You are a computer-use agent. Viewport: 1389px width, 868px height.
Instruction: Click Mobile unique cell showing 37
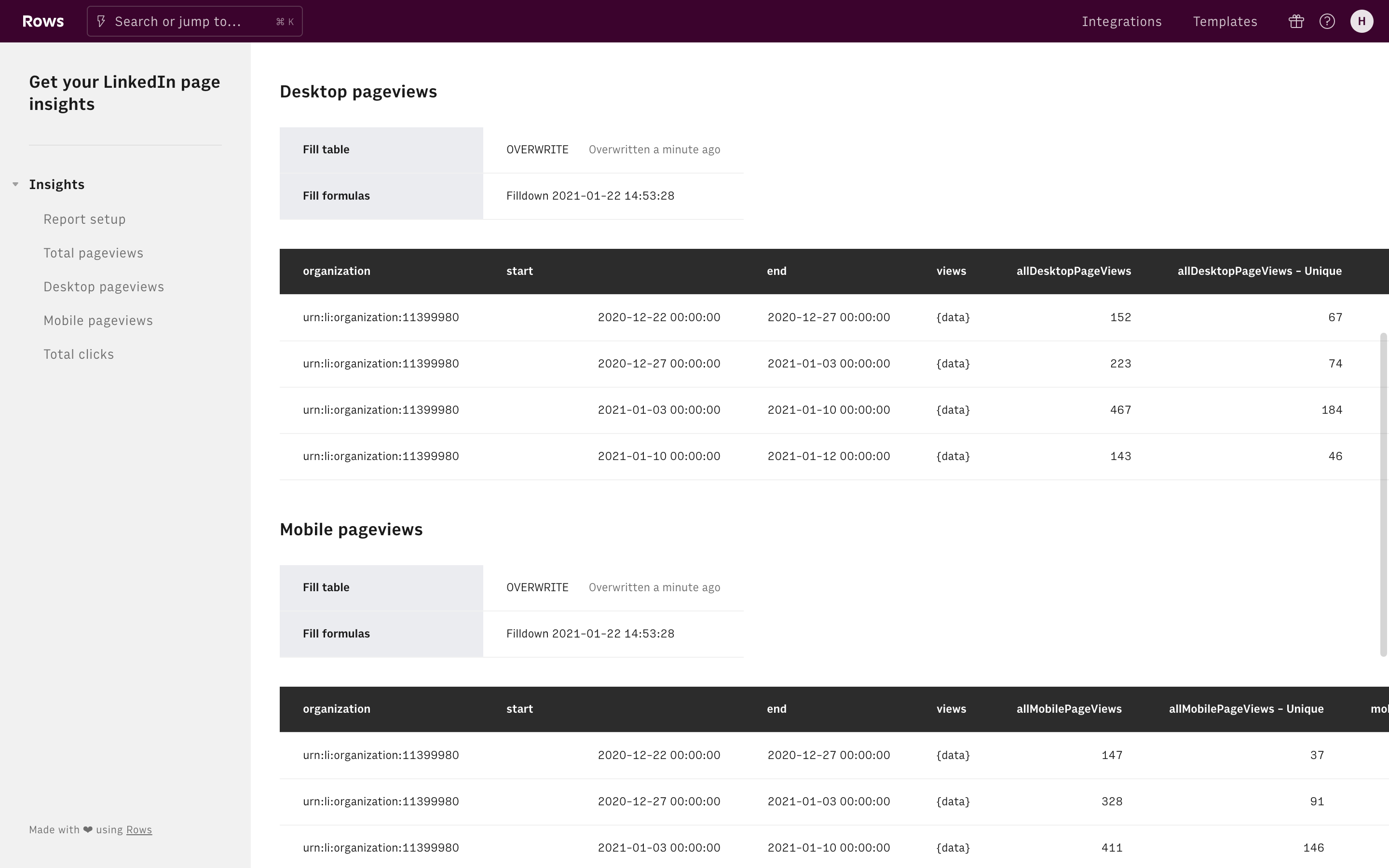1317,756
